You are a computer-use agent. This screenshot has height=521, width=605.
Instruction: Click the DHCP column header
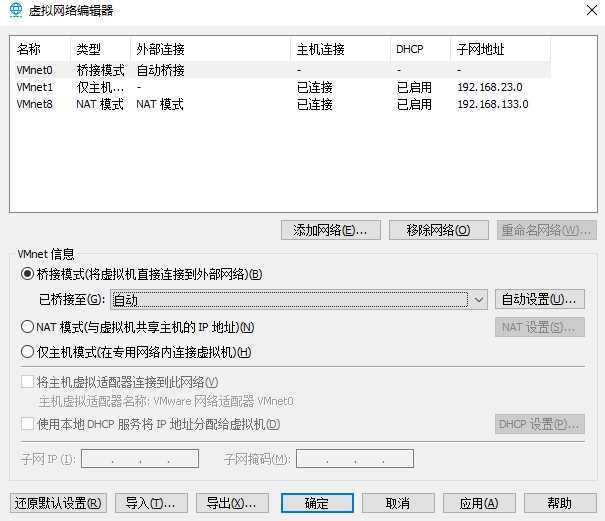[x=409, y=49]
